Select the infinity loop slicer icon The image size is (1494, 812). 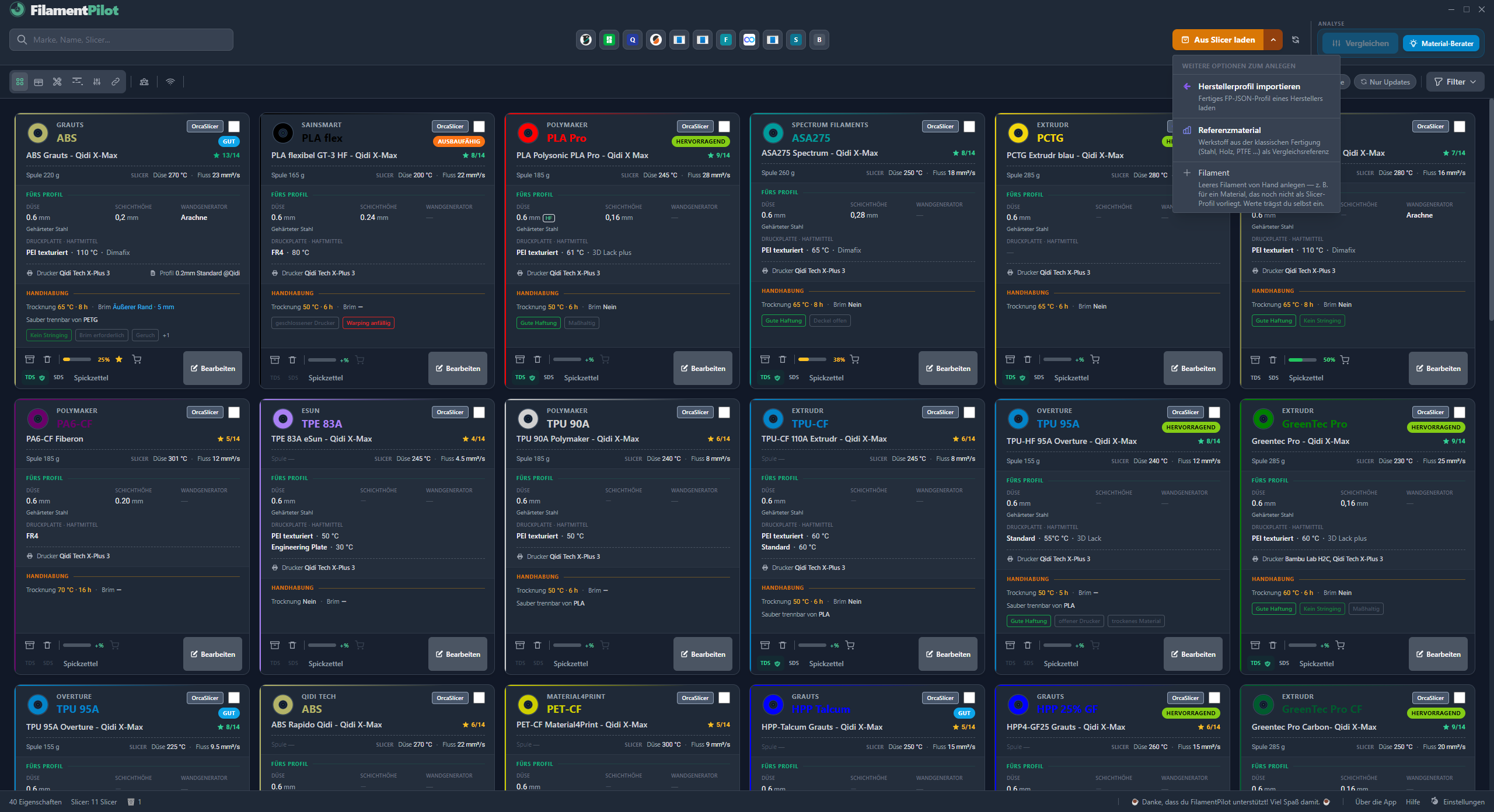[x=749, y=40]
